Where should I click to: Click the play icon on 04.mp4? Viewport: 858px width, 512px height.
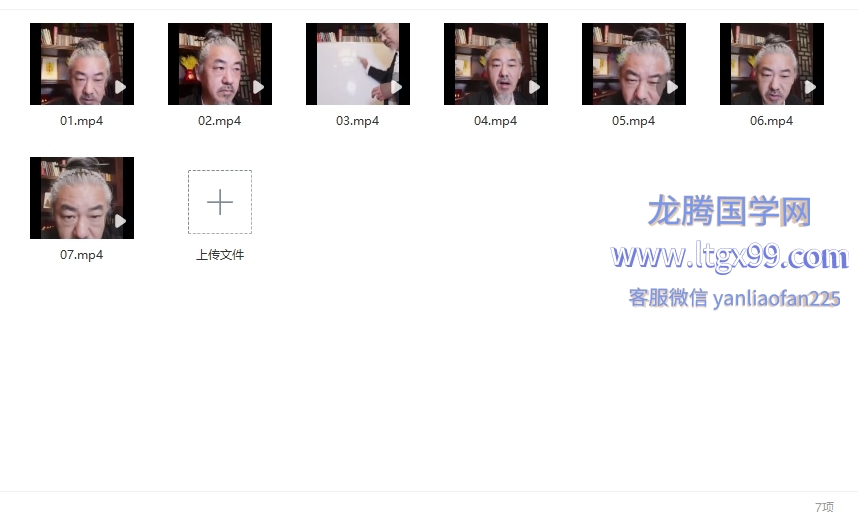[534, 87]
